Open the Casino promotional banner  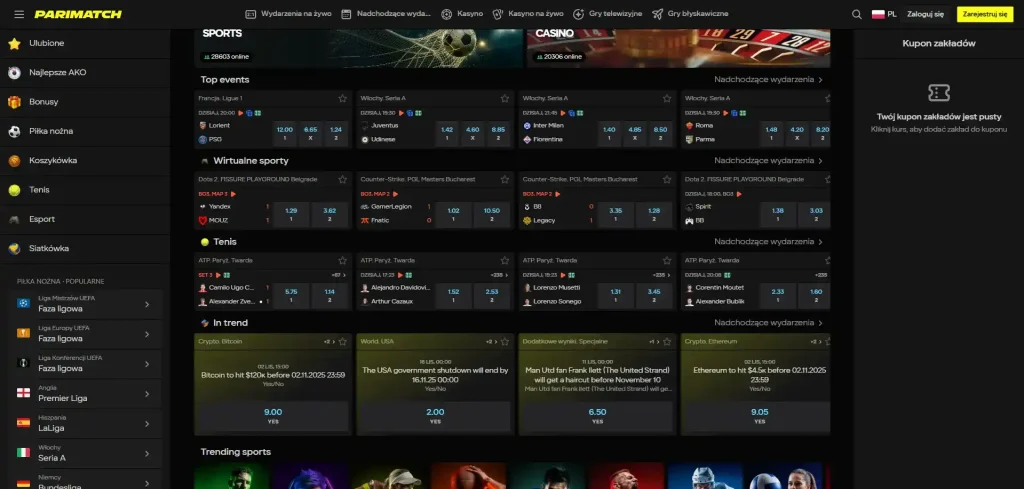(x=678, y=46)
